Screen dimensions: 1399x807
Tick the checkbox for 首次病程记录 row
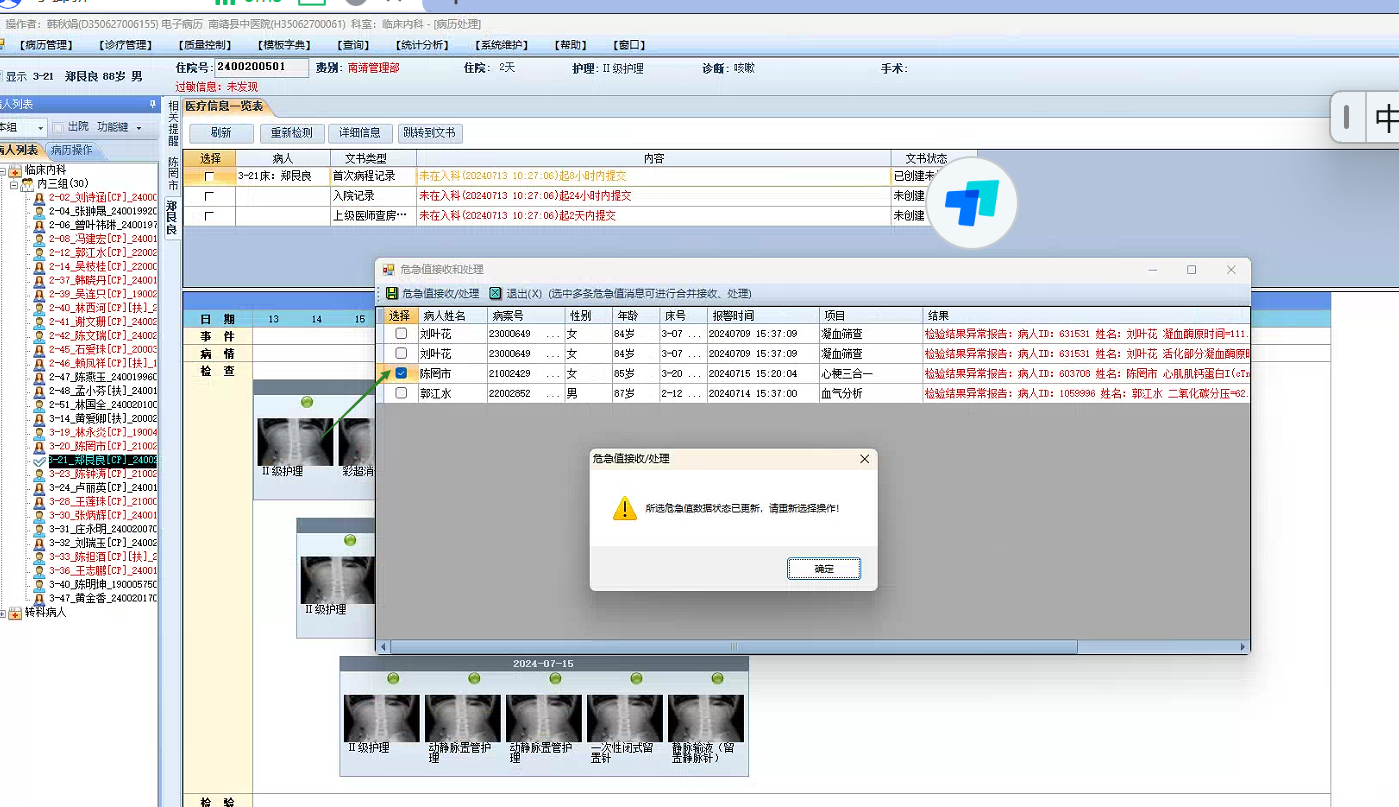click(x=209, y=176)
